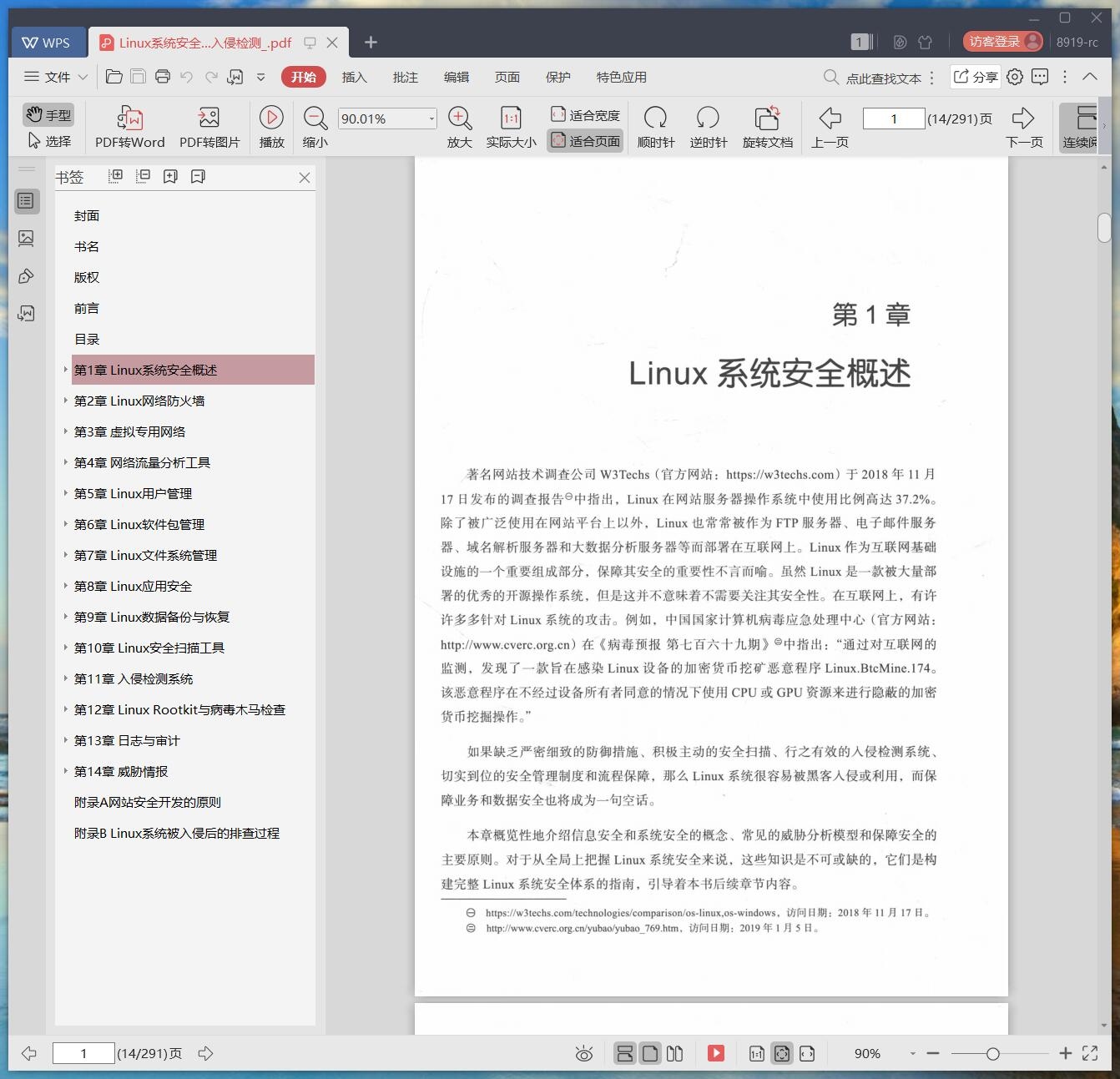Add a new bookmark in the 书签 panel
The image size is (1120, 1079).
[x=170, y=176]
